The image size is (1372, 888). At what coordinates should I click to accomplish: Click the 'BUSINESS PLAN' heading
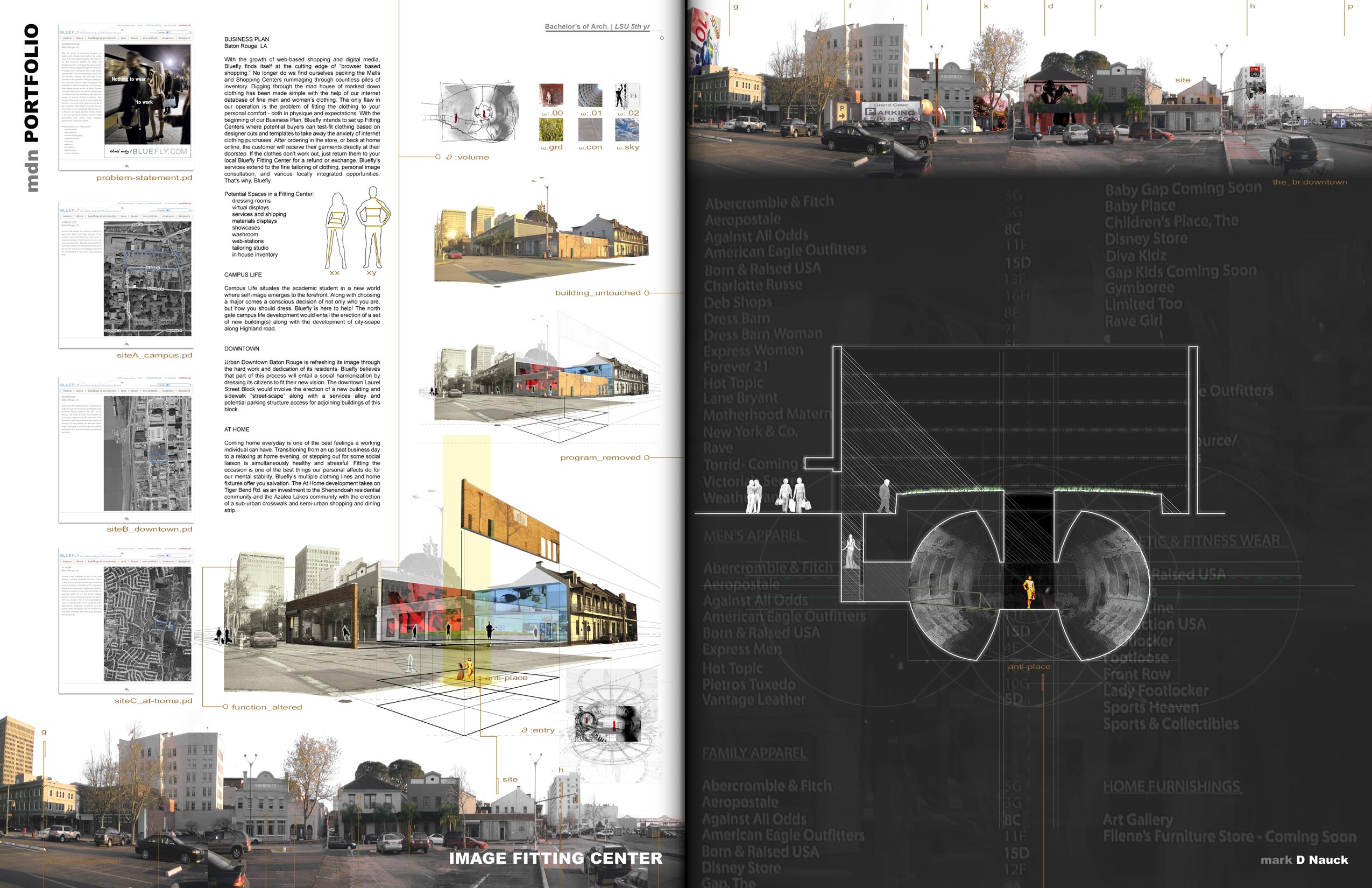(247, 39)
